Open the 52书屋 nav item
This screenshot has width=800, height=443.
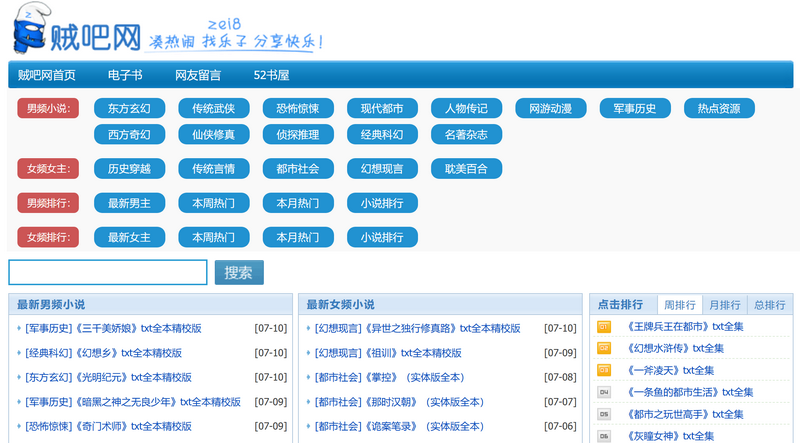pyautogui.click(x=271, y=75)
